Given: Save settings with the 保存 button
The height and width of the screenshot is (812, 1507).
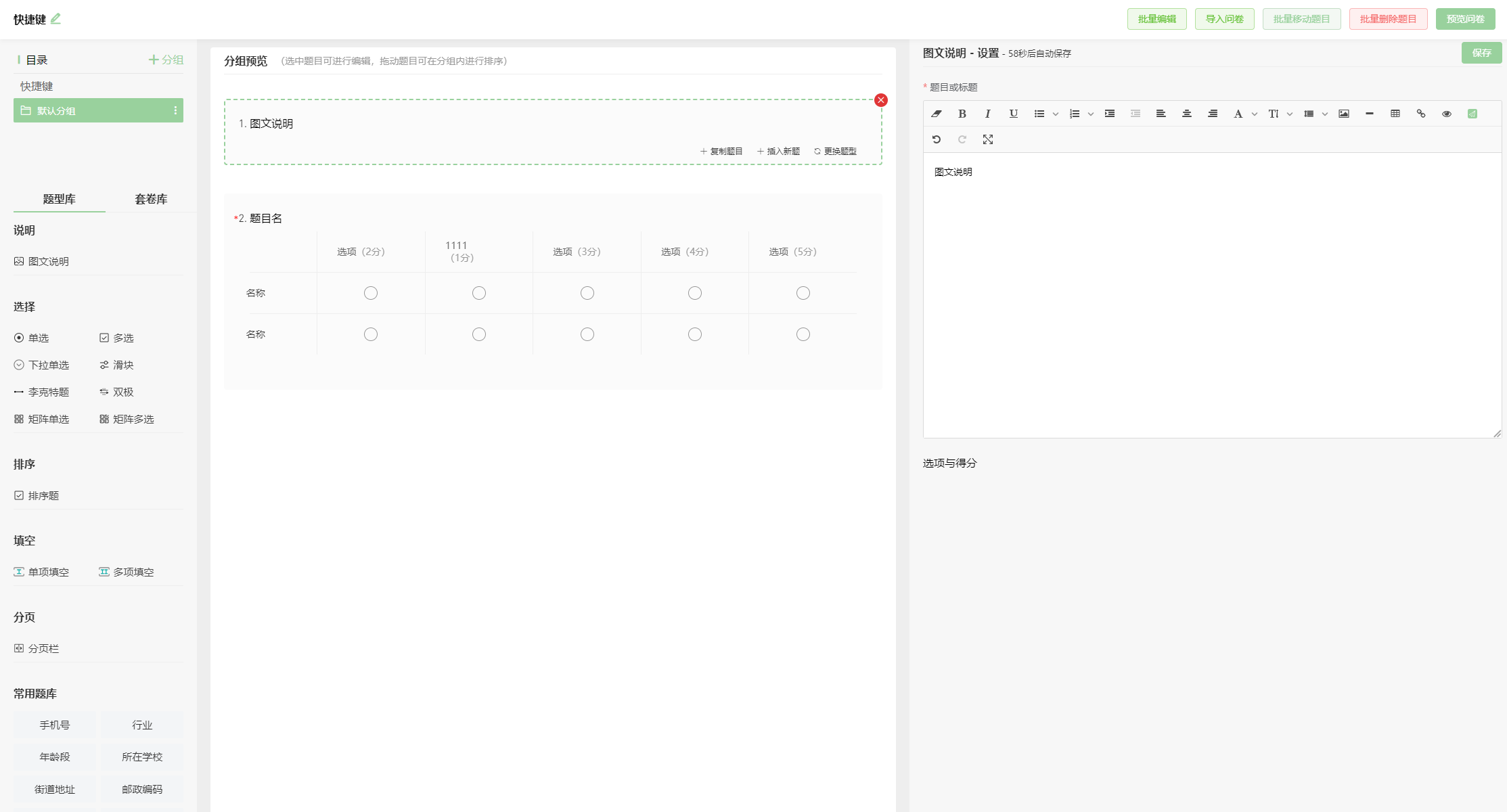Looking at the screenshot, I should click(1482, 53).
